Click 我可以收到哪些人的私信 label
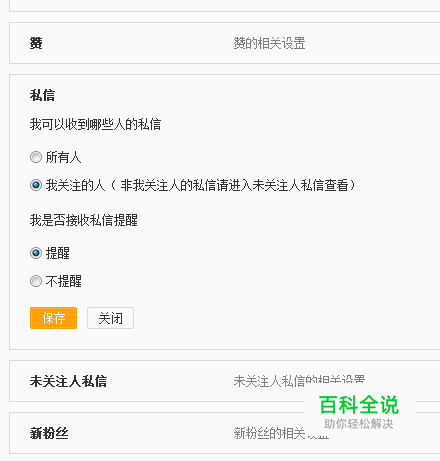This screenshot has width=440, height=461. pos(95,124)
